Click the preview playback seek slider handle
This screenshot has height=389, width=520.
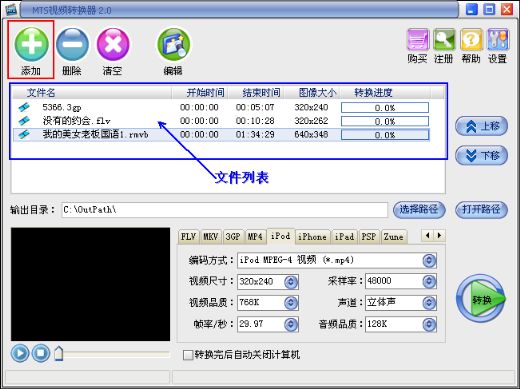point(59,354)
